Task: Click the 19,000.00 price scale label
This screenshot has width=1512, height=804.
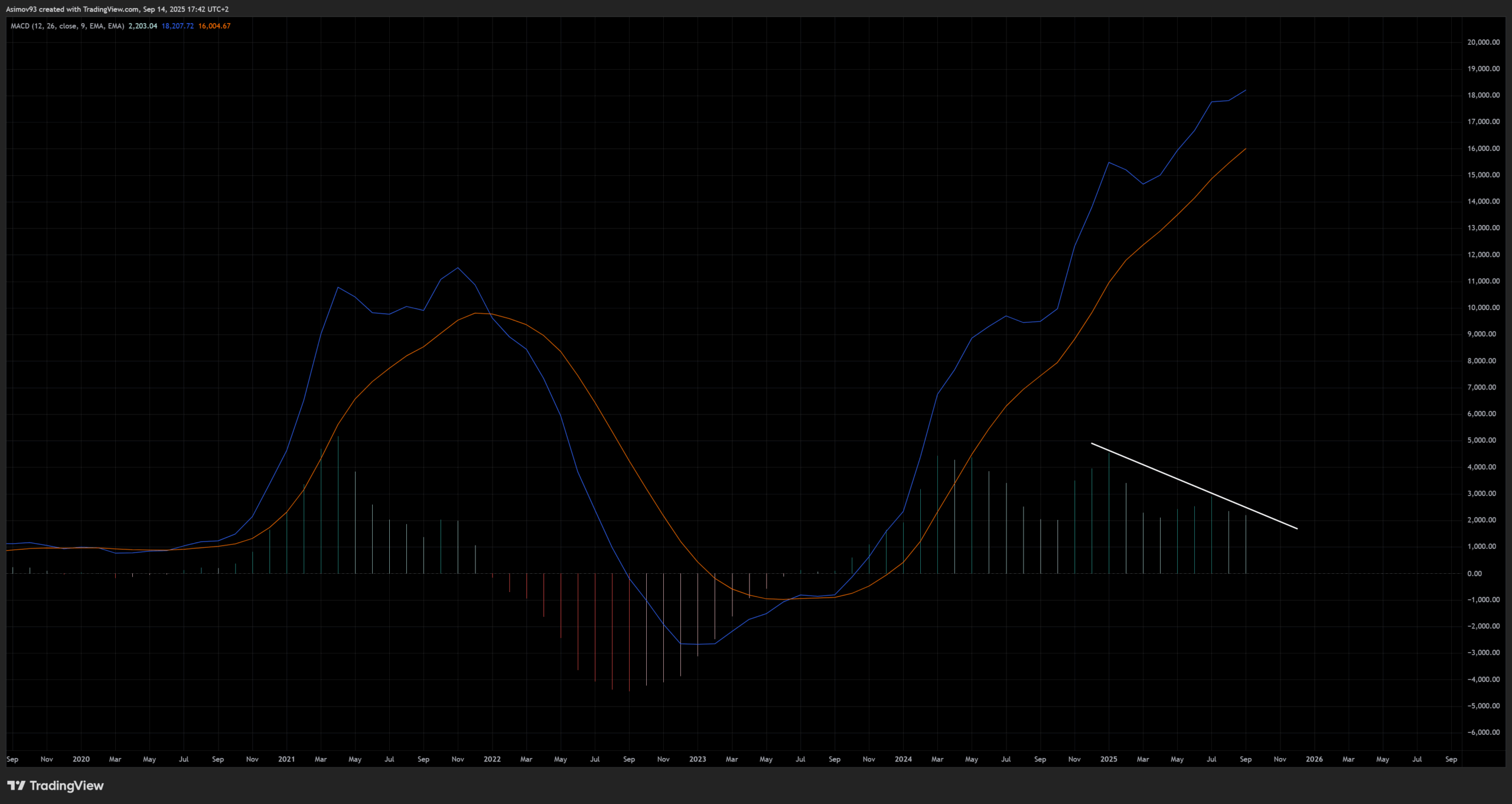Action: pos(1483,69)
